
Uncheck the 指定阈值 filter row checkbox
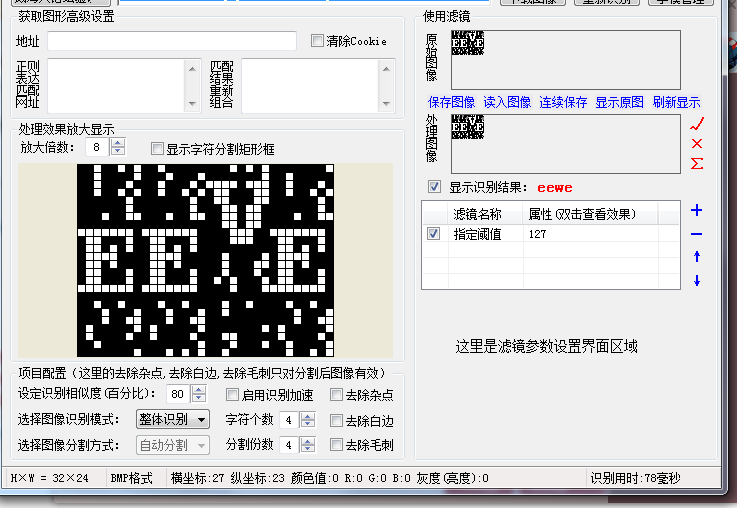[433, 234]
